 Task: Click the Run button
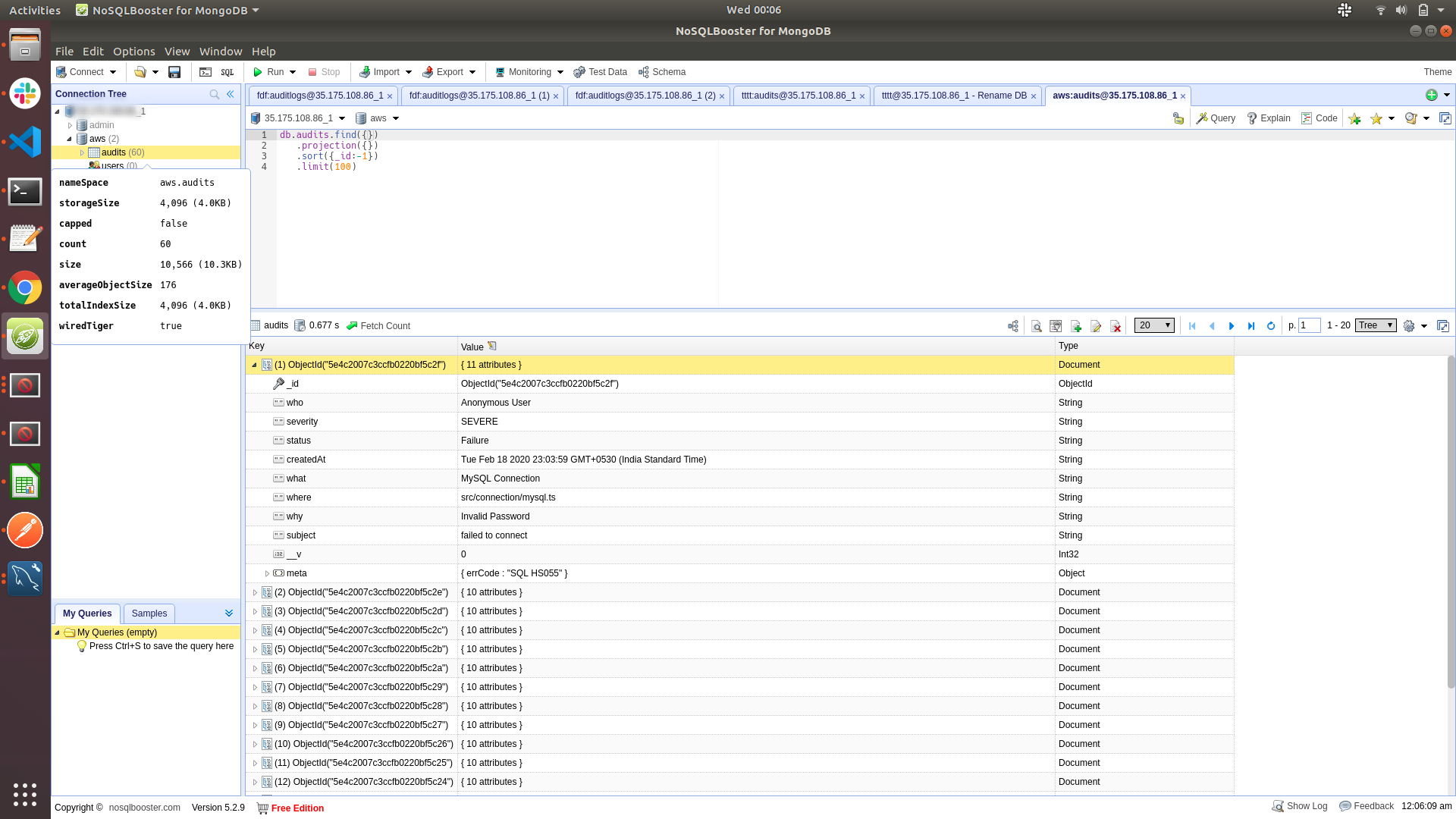[x=269, y=72]
